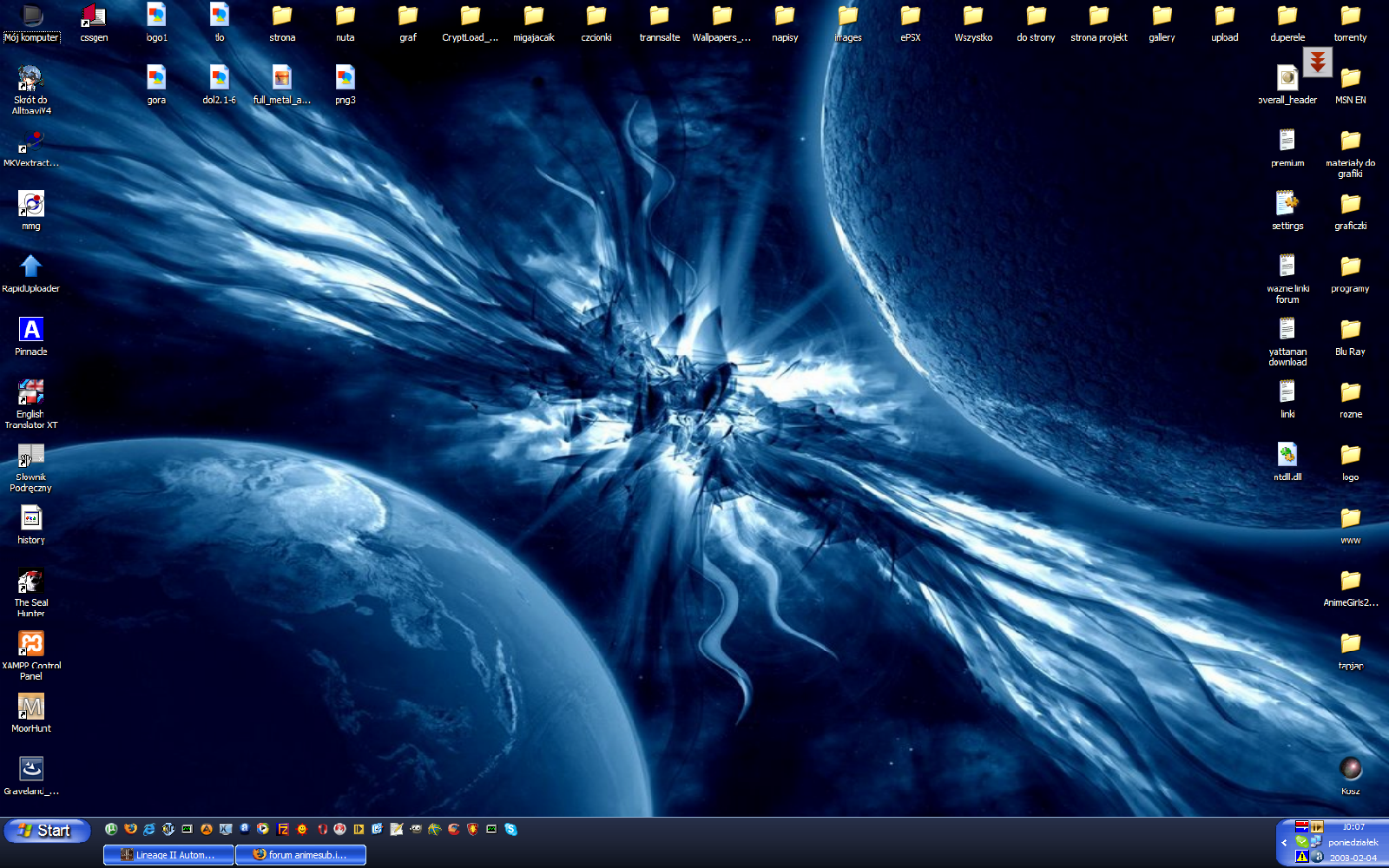Image resolution: width=1389 pixels, height=868 pixels.
Task: Select the upload folder
Action: (x=1225, y=23)
